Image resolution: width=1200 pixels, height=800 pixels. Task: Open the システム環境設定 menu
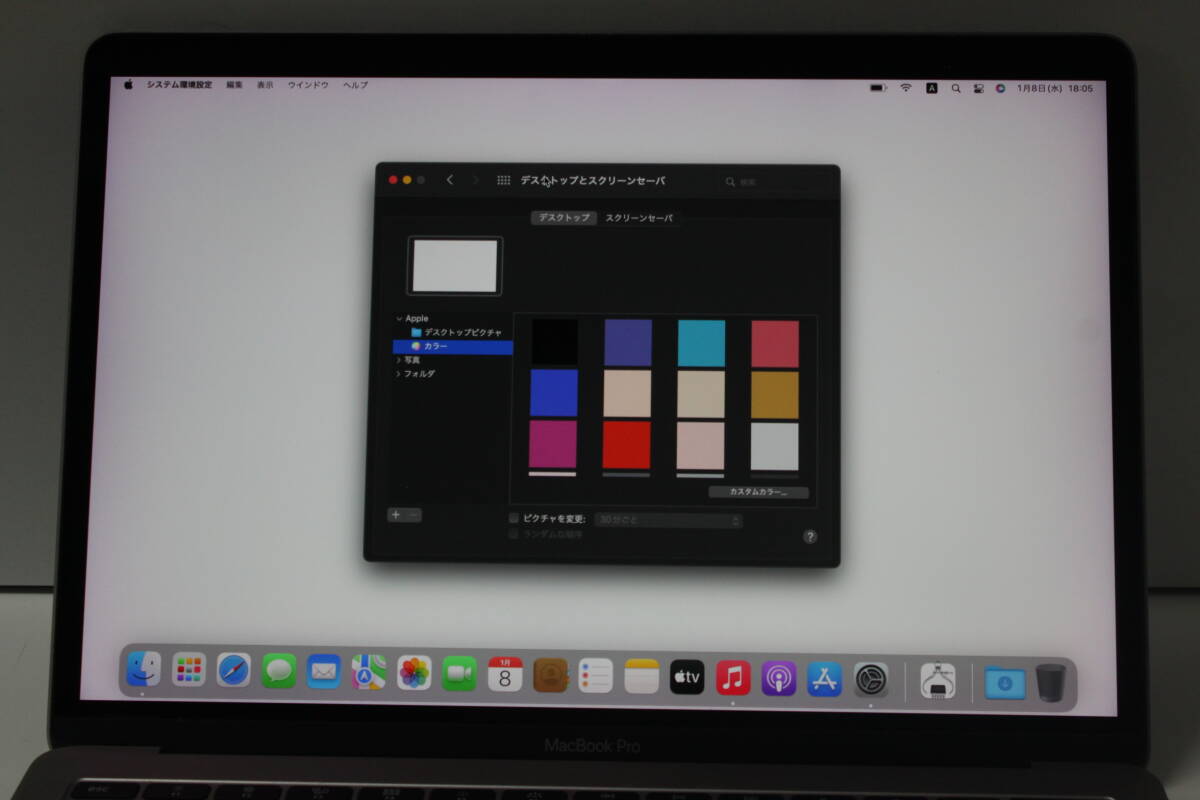(x=179, y=85)
